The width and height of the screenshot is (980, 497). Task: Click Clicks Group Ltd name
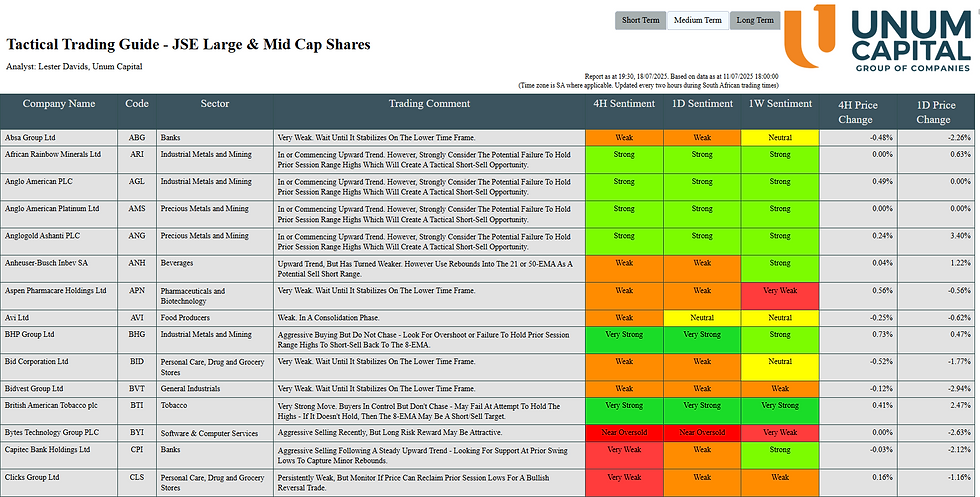tap(32, 478)
